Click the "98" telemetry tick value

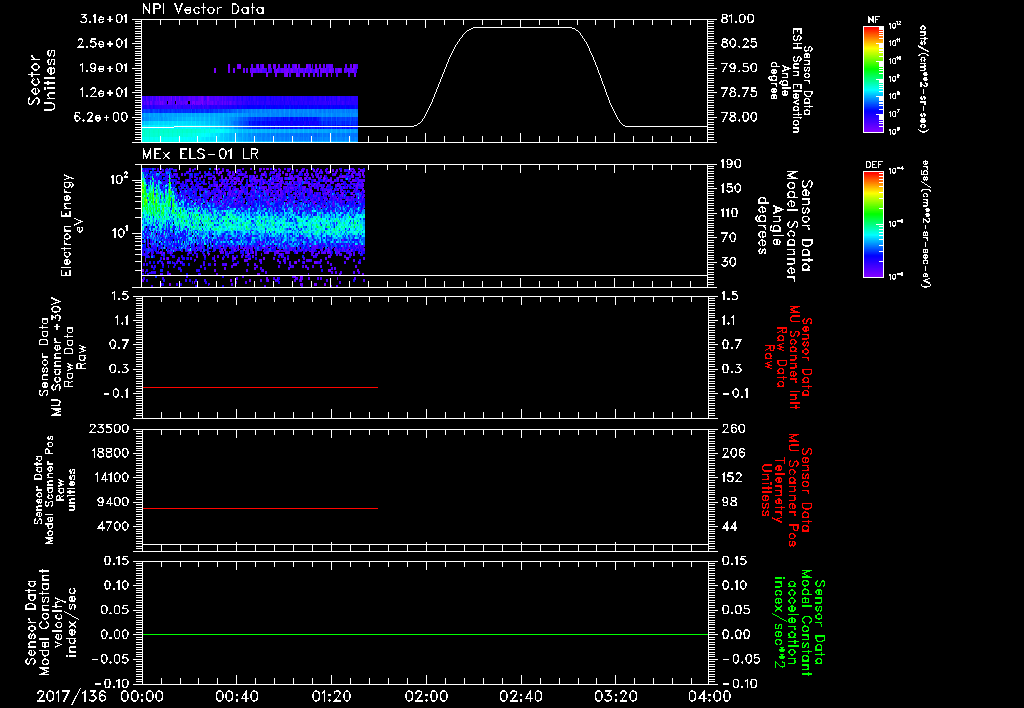click(729, 502)
